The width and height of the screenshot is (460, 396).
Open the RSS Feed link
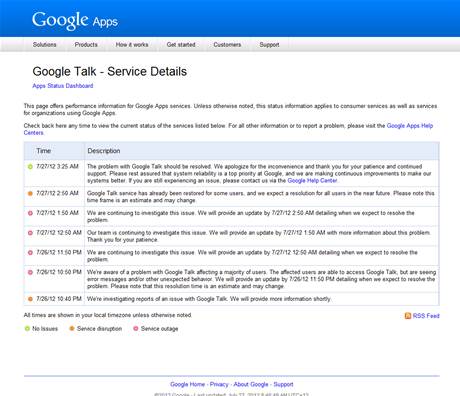coord(426,316)
